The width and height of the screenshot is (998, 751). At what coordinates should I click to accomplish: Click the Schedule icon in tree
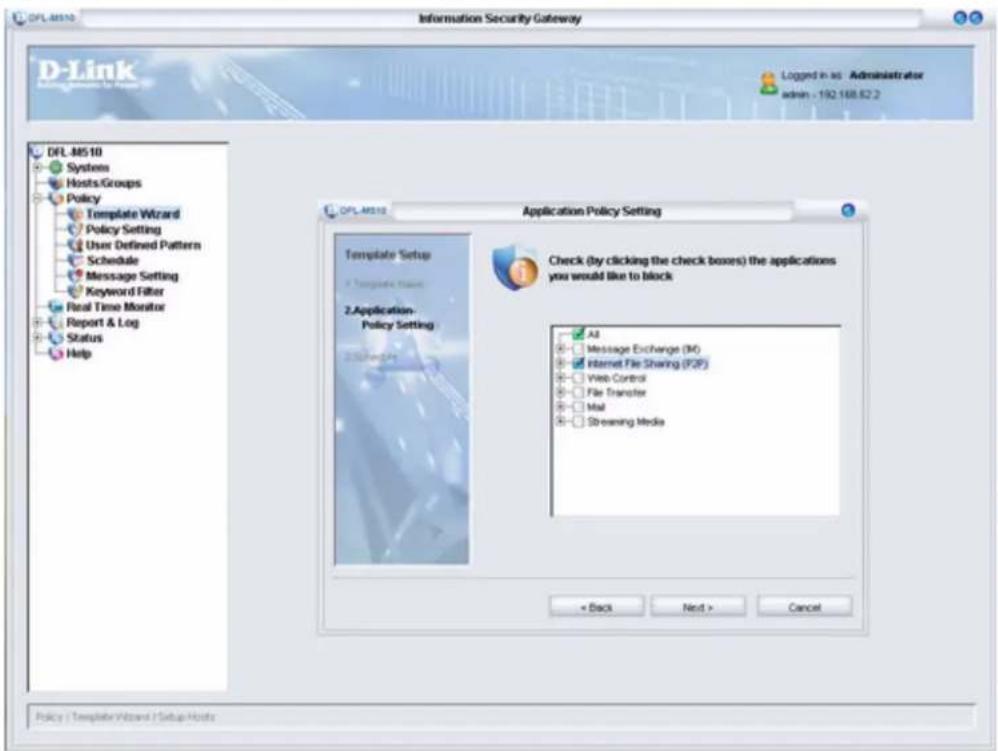click(75, 260)
